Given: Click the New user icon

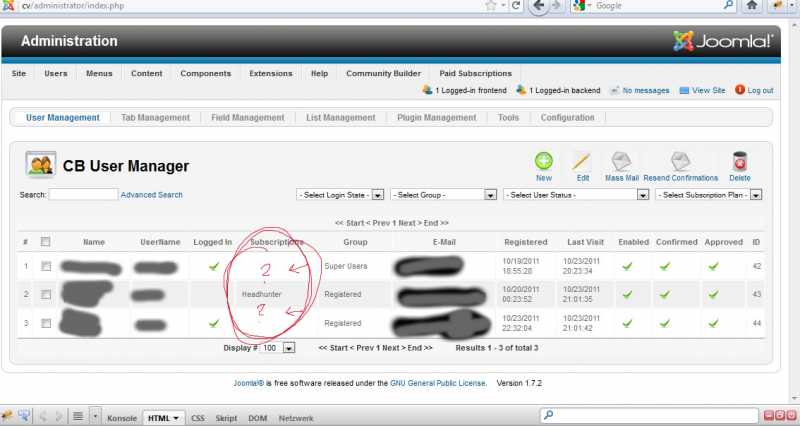Looking at the screenshot, I should pyautogui.click(x=543, y=161).
